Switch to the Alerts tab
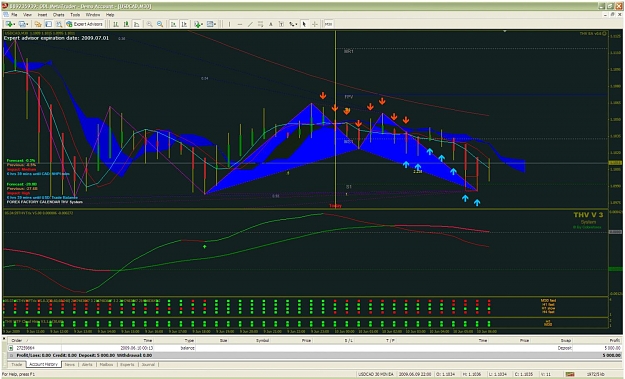This screenshot has height=379, width=625. (x=87, y=365)
